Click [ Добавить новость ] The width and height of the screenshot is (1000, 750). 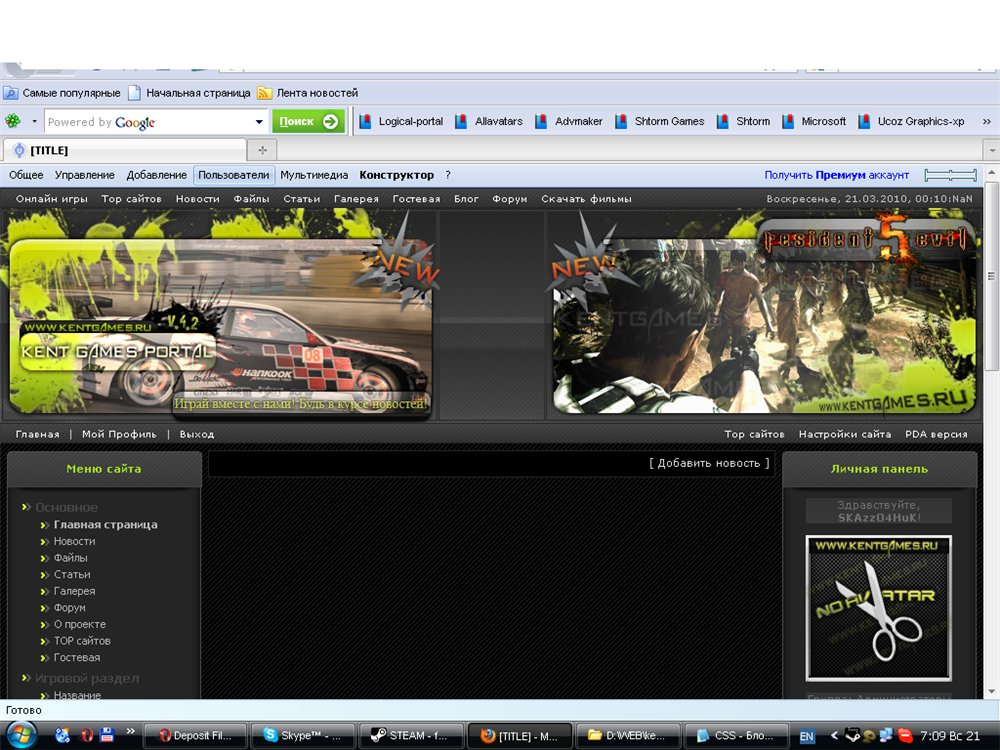709,464
